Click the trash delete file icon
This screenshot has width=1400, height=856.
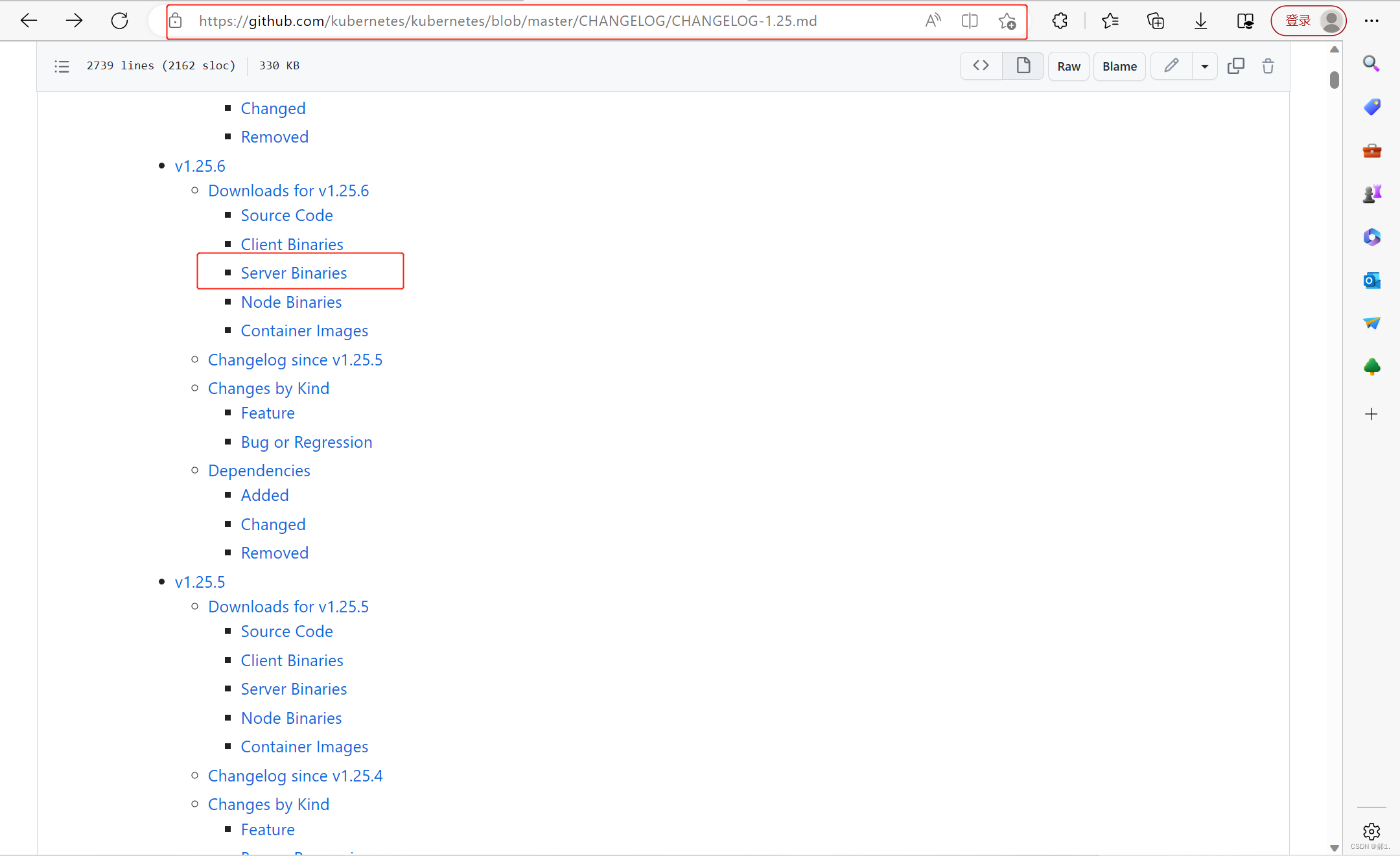click(x=1268, y=65)
